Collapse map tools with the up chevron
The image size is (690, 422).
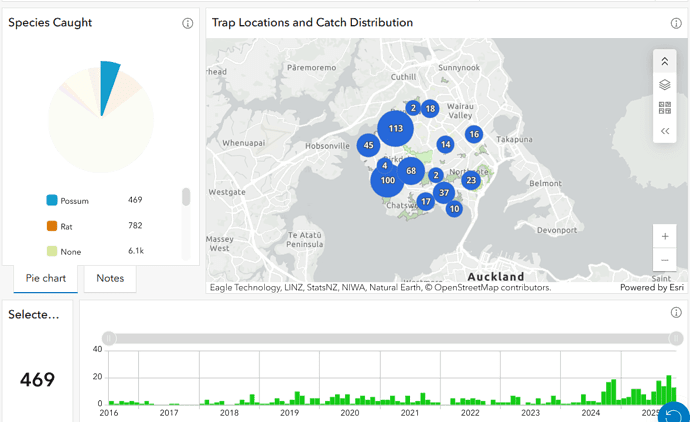click(x=665, y=62)
